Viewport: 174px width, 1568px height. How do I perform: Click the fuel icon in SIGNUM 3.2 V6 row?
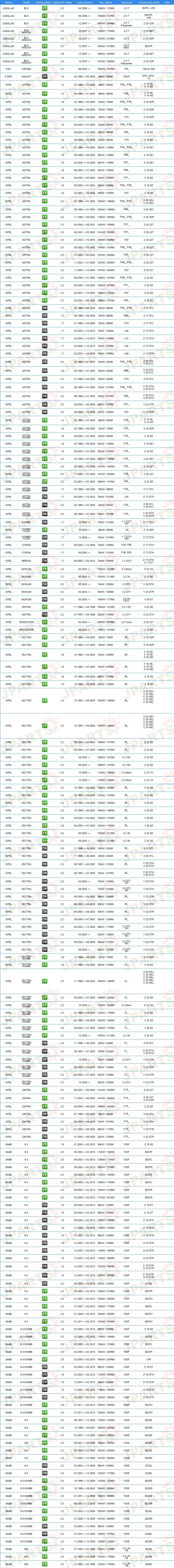45,576
